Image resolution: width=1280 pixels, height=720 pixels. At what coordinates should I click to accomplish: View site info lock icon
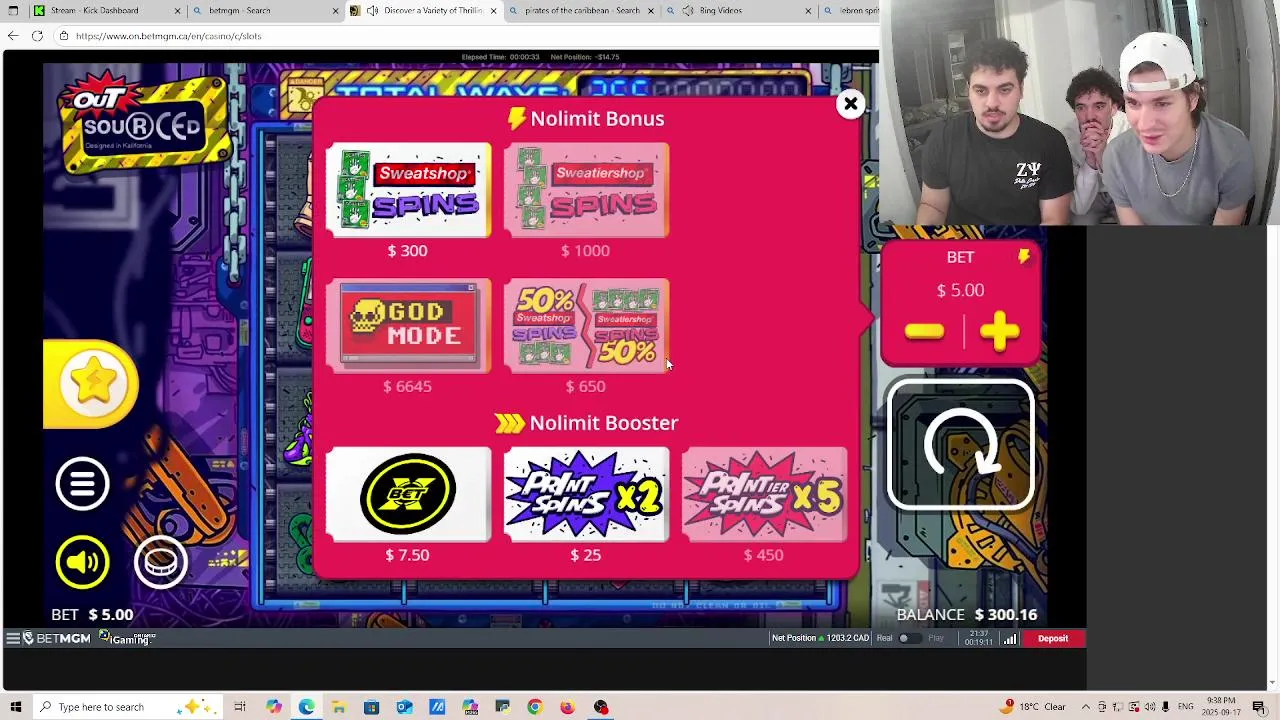(63, 36)
